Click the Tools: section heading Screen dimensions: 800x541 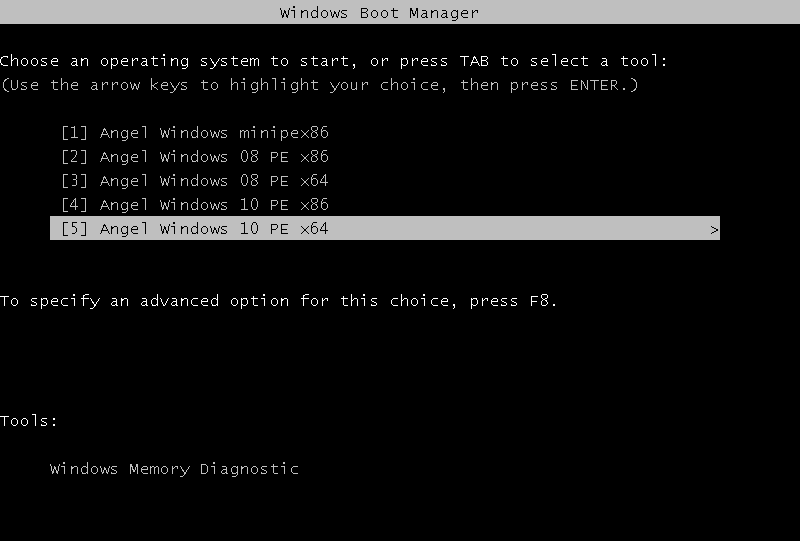[x=29, y=421]
